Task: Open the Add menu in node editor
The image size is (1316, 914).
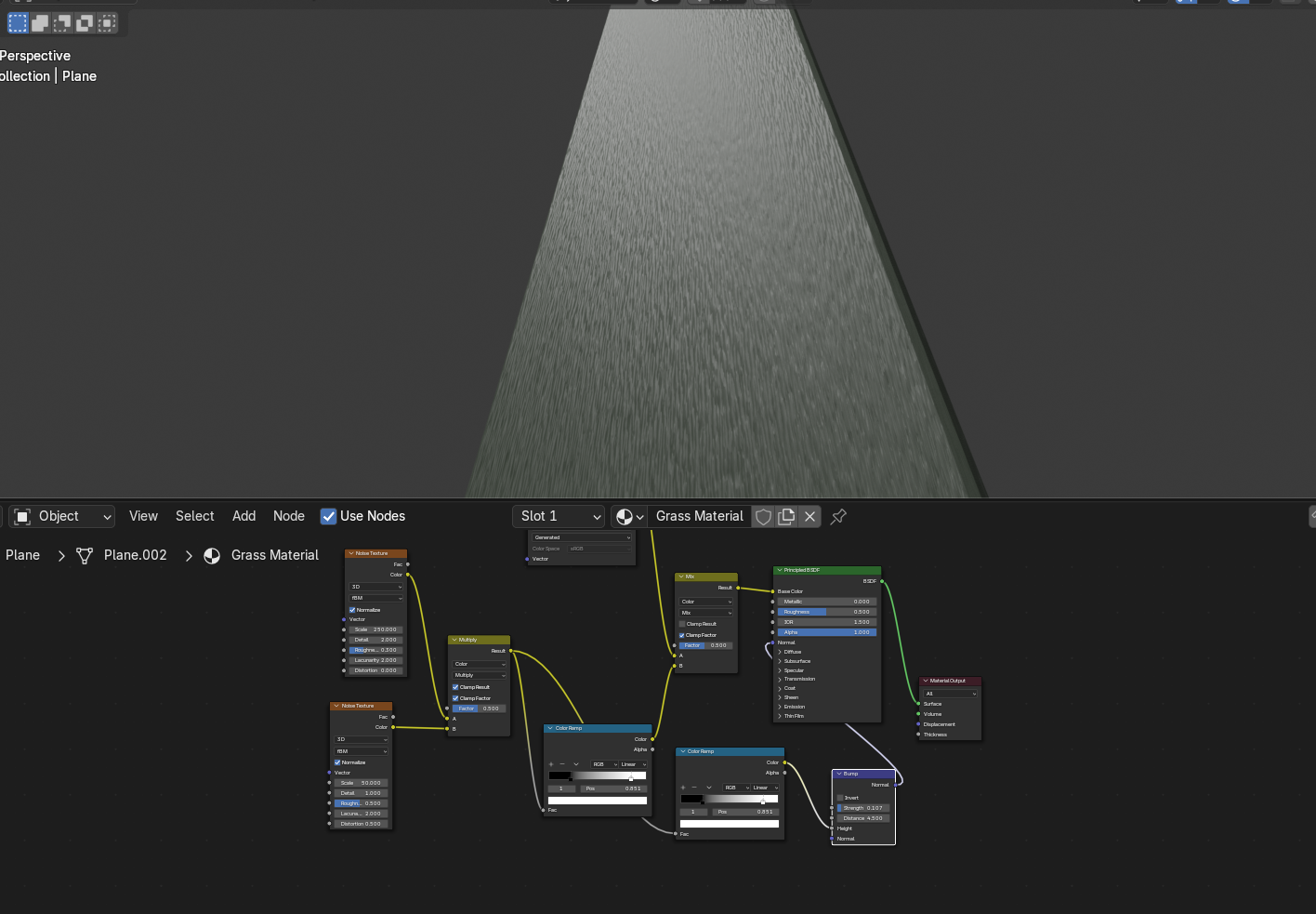Action: [243, 517]
